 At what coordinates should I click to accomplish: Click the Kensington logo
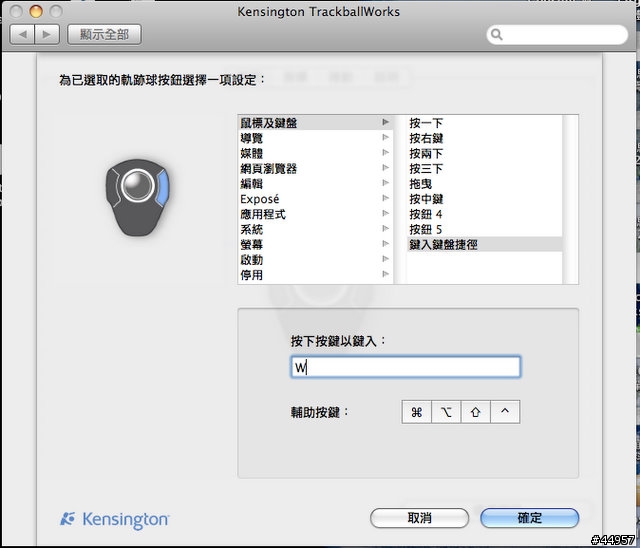click(x=115, y=519)
